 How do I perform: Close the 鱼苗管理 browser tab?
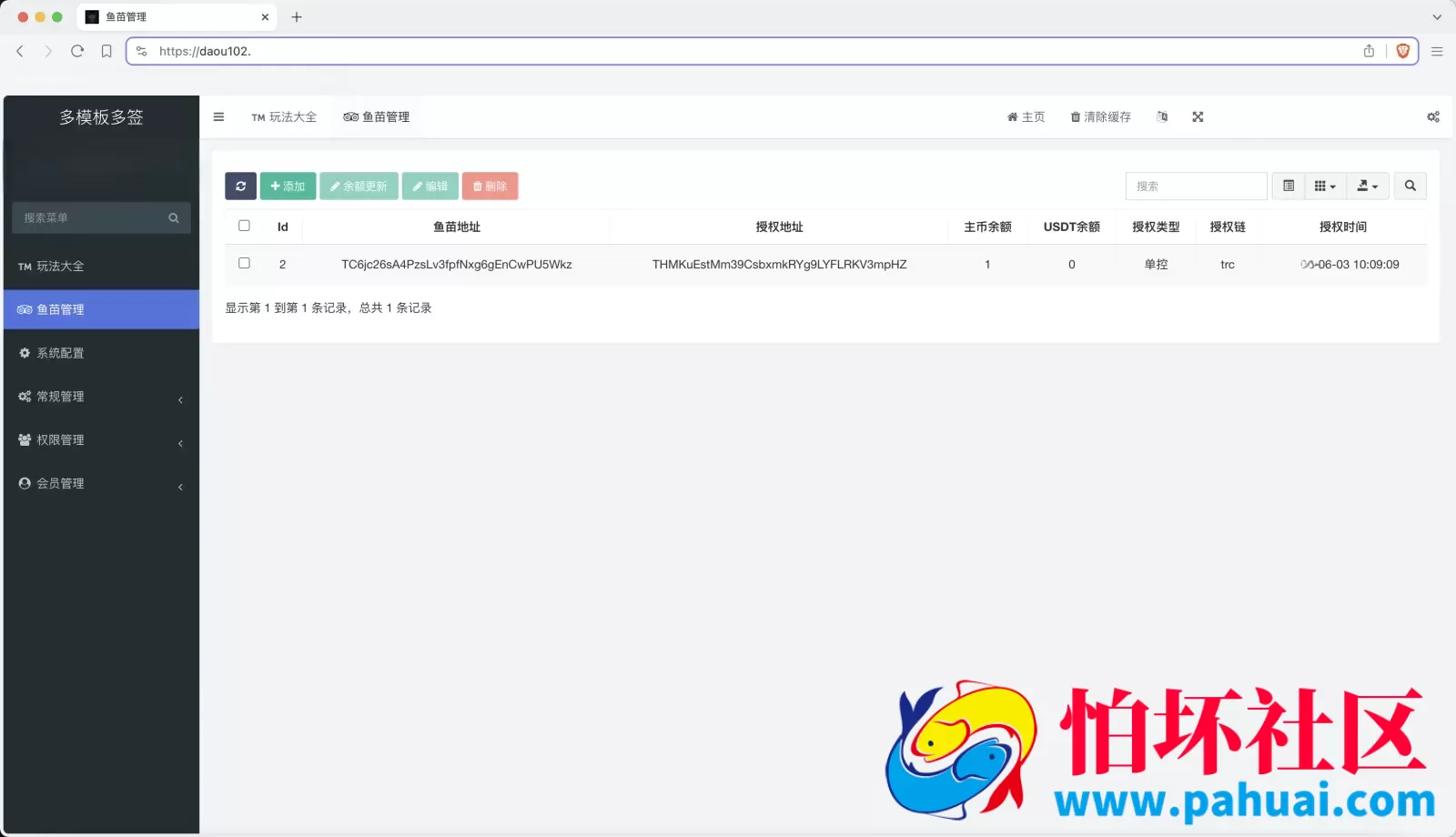(265, 16)
